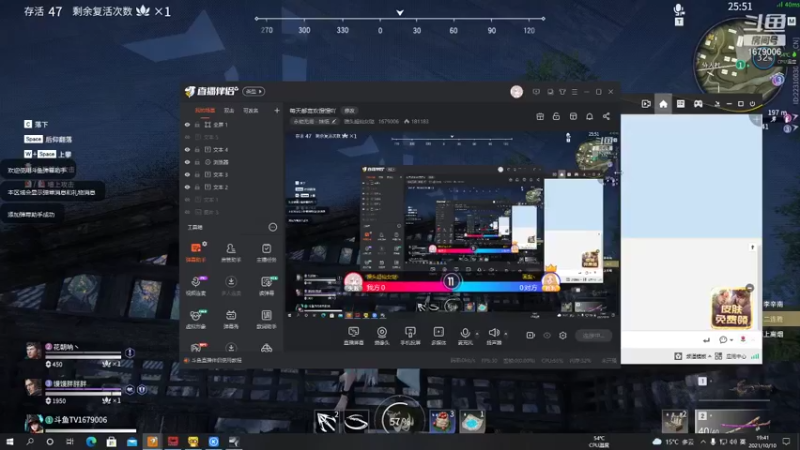Open speaker dropdown arrow
Viewport: 800px width, 450px height.
506,334
